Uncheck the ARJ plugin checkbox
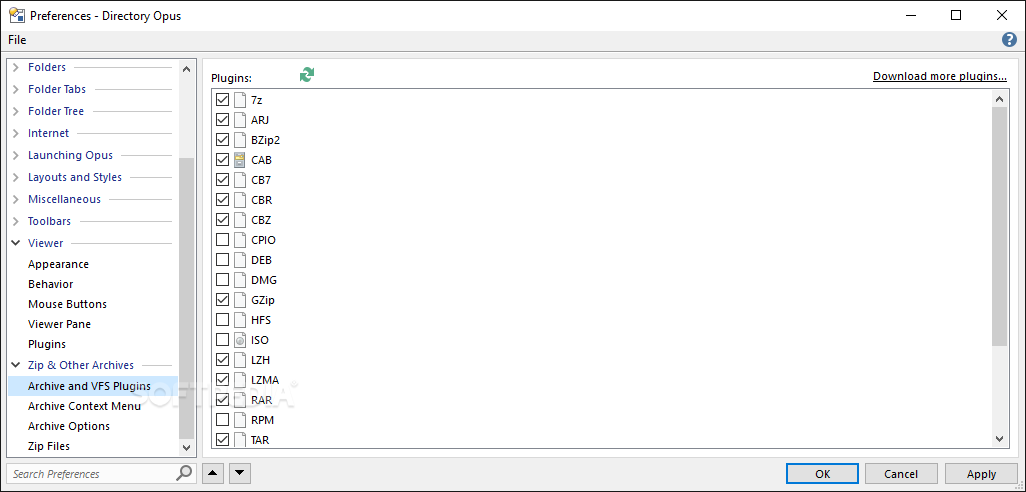 pyautogui.click(x=222, y=120)
